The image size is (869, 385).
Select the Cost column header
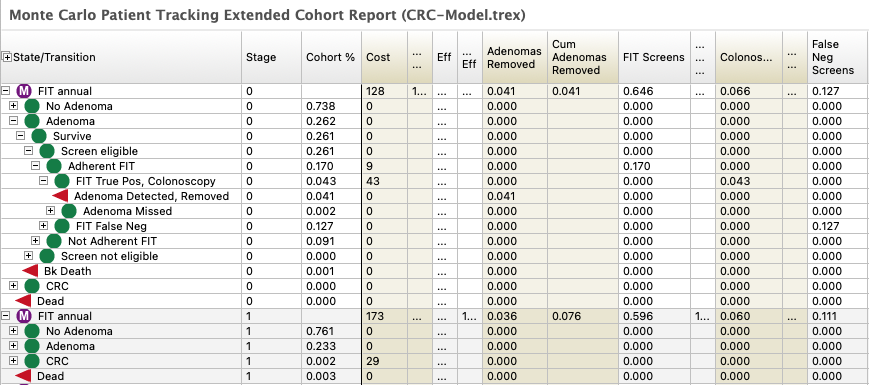tap(385, 57)
